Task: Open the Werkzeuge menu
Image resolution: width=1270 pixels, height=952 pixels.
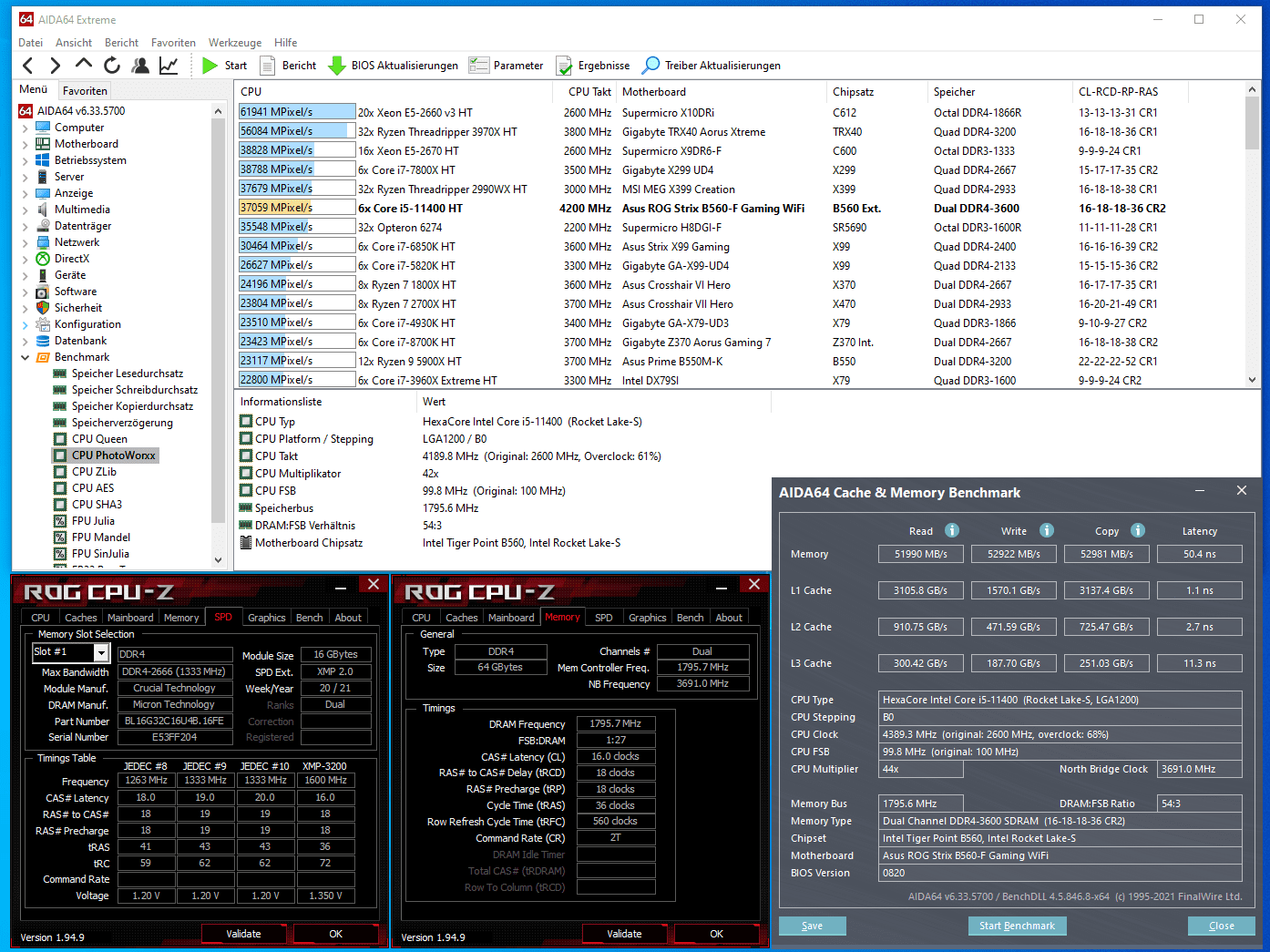Action: pyautogui.click(x=235, y=43)
